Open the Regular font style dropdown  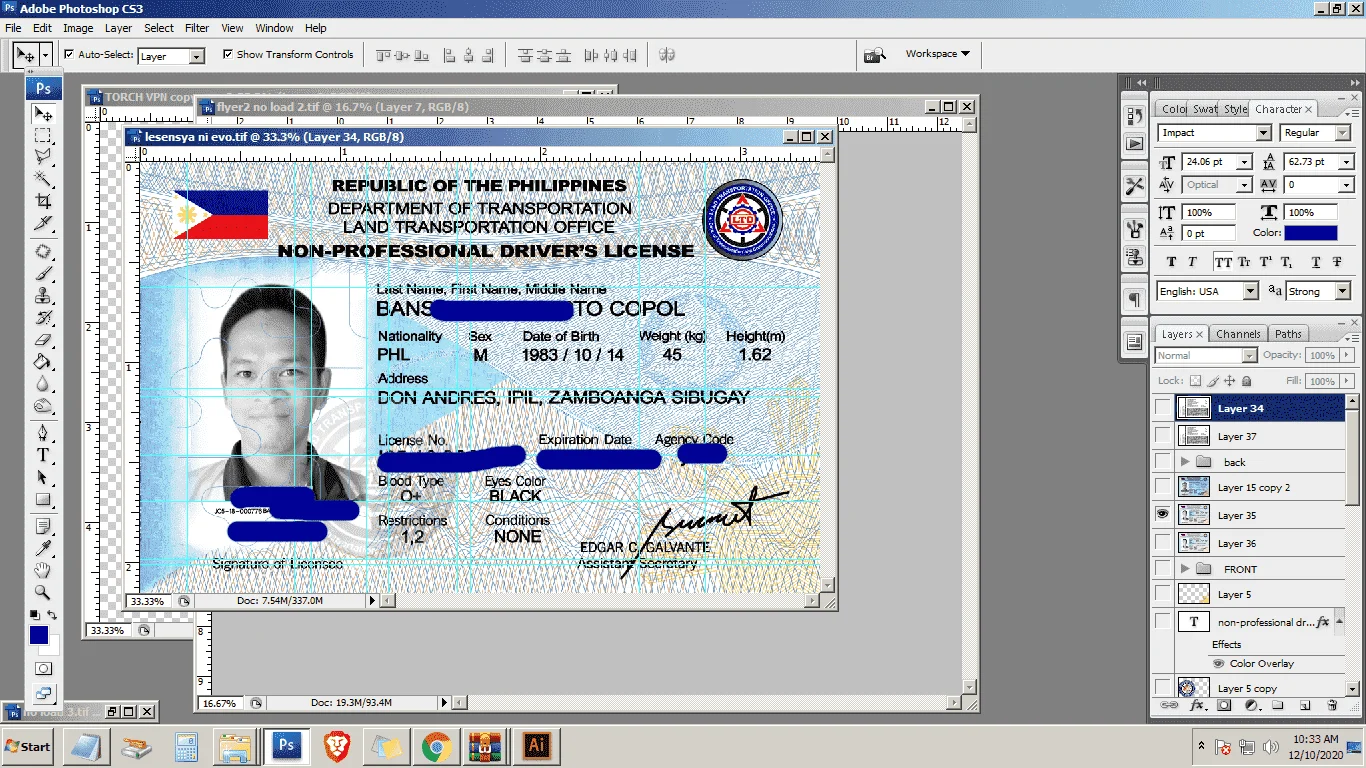[1345, 133]
